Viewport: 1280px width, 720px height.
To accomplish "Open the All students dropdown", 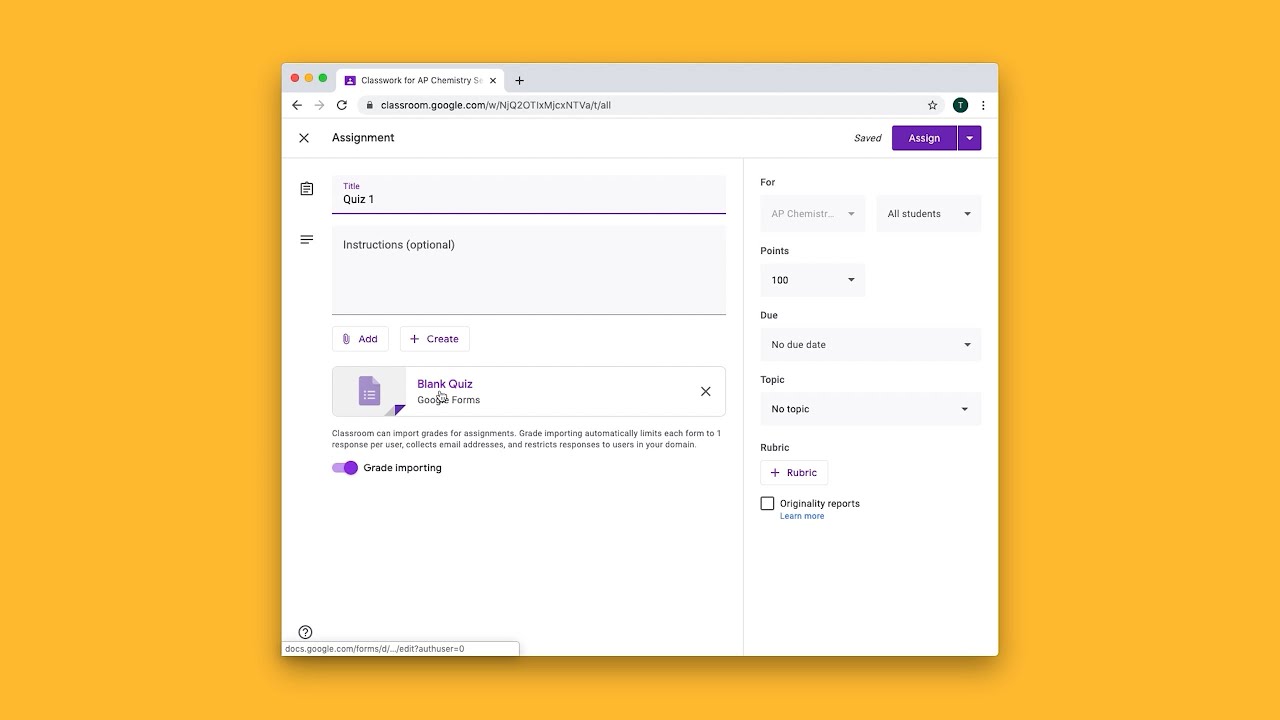I will [x=928, y=213].
